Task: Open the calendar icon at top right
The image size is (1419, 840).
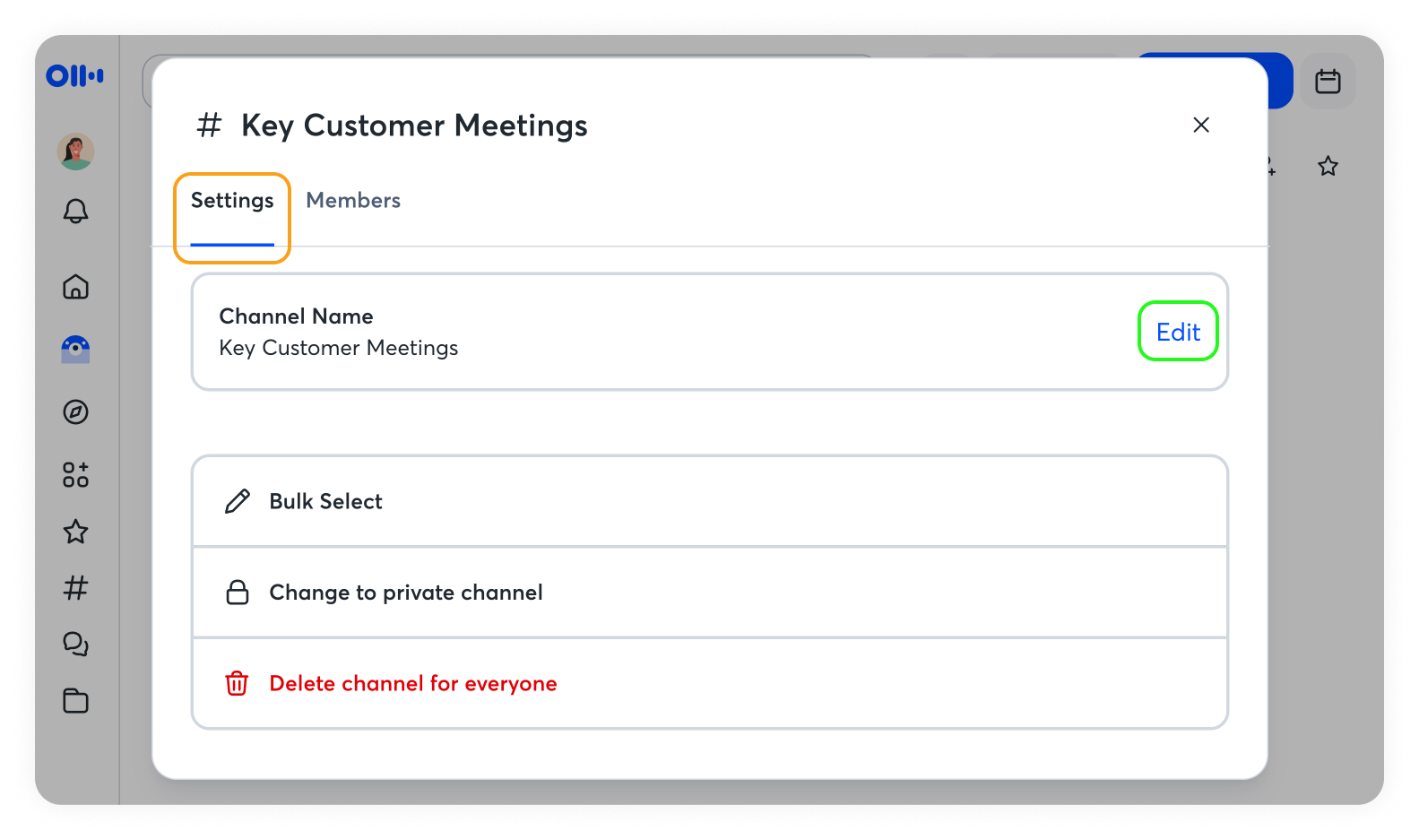Action: pyautogui.click(x=1328, y=82)
